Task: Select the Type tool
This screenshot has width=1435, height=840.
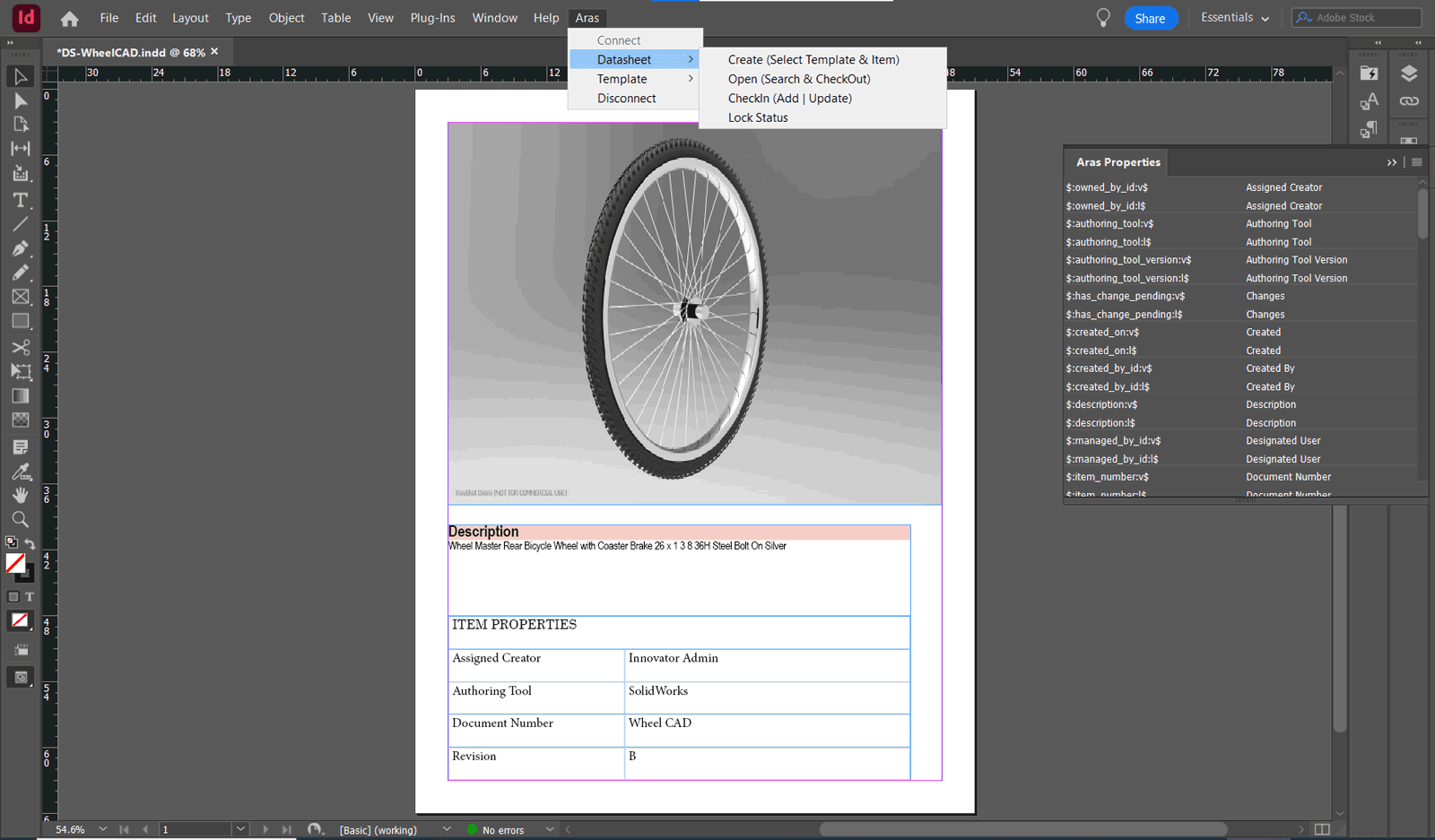Action: click(20, 200)
